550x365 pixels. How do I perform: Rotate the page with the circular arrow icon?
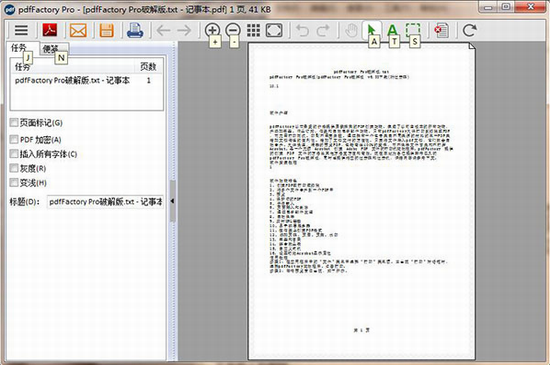[469, 31]
